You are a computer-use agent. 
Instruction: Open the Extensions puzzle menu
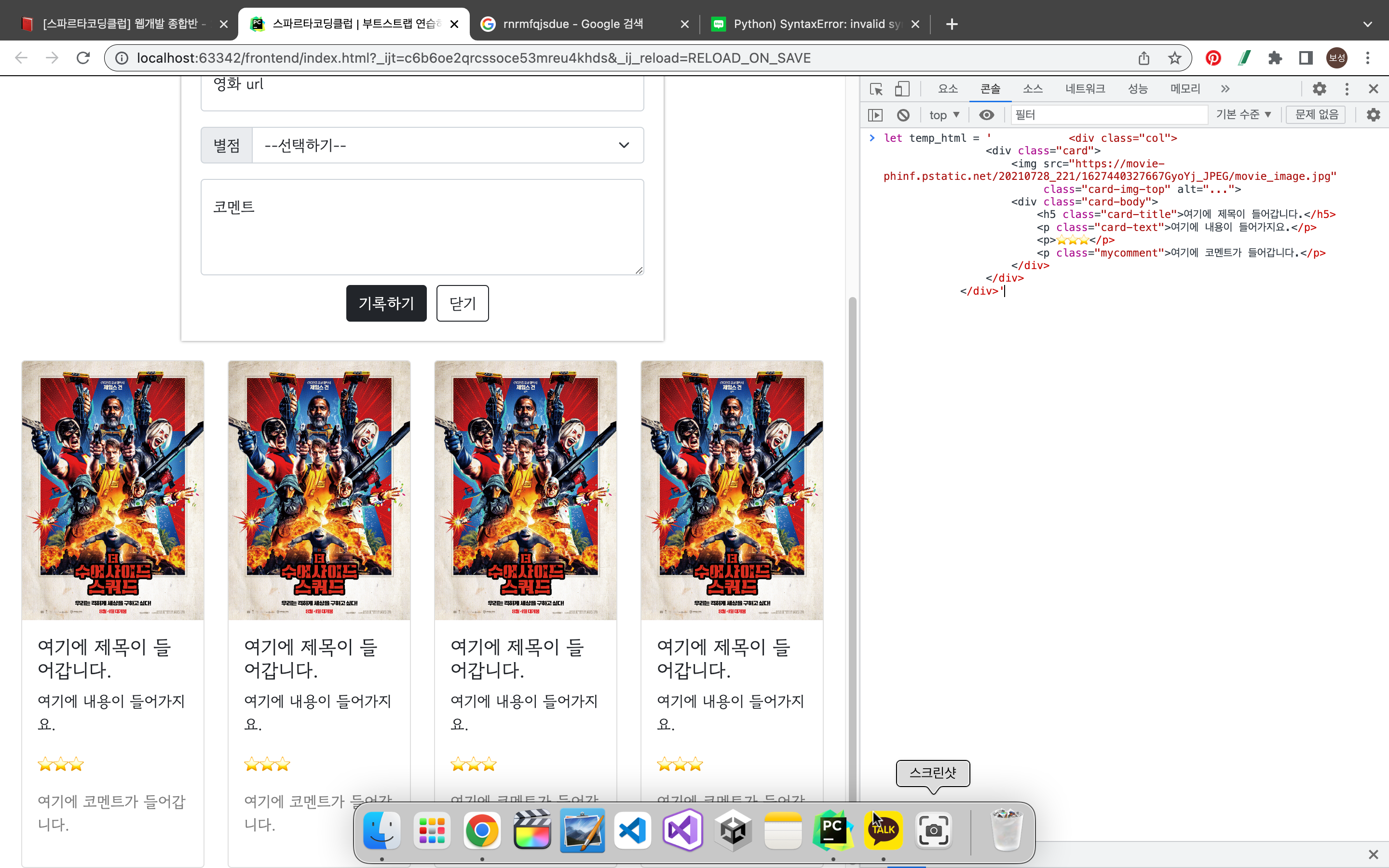coord(1275,58)
